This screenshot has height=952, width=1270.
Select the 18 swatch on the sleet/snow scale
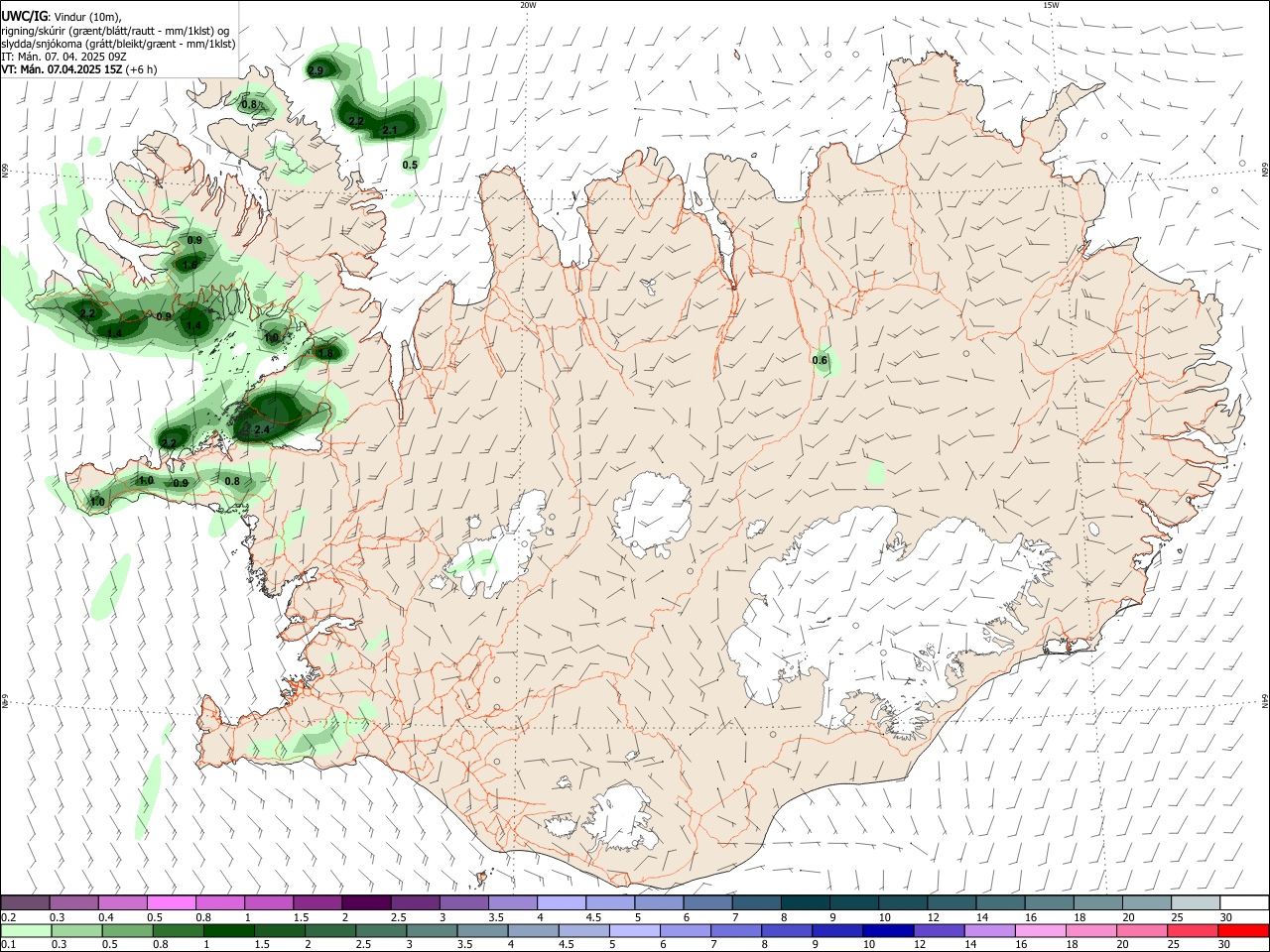pyautogui.click(x=1096, y=902)
